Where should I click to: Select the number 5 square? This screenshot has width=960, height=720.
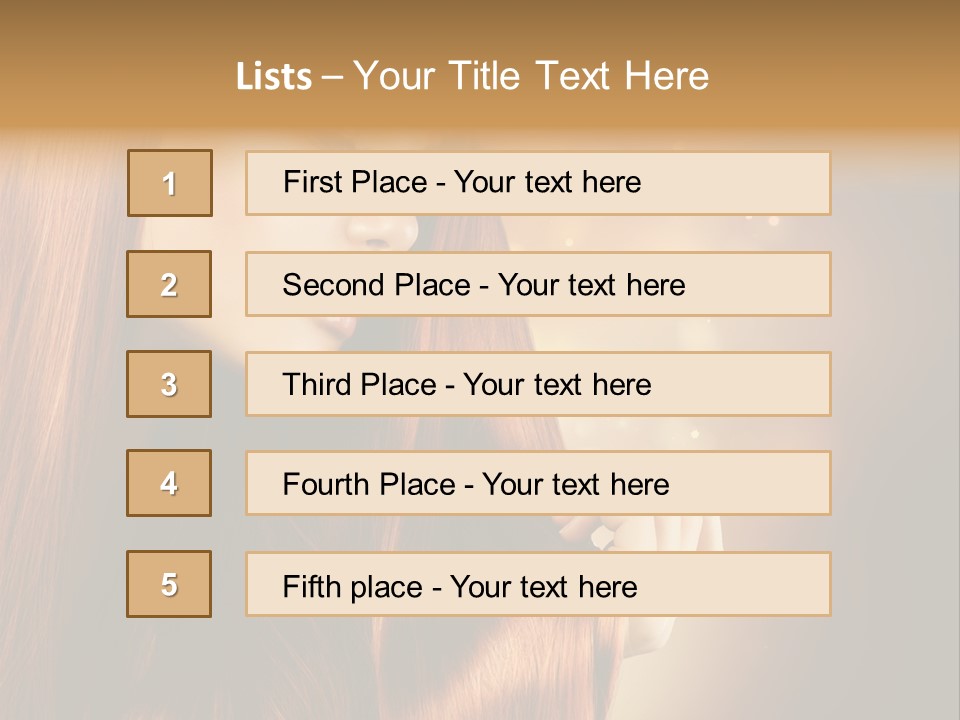click(x=169, y=584)
